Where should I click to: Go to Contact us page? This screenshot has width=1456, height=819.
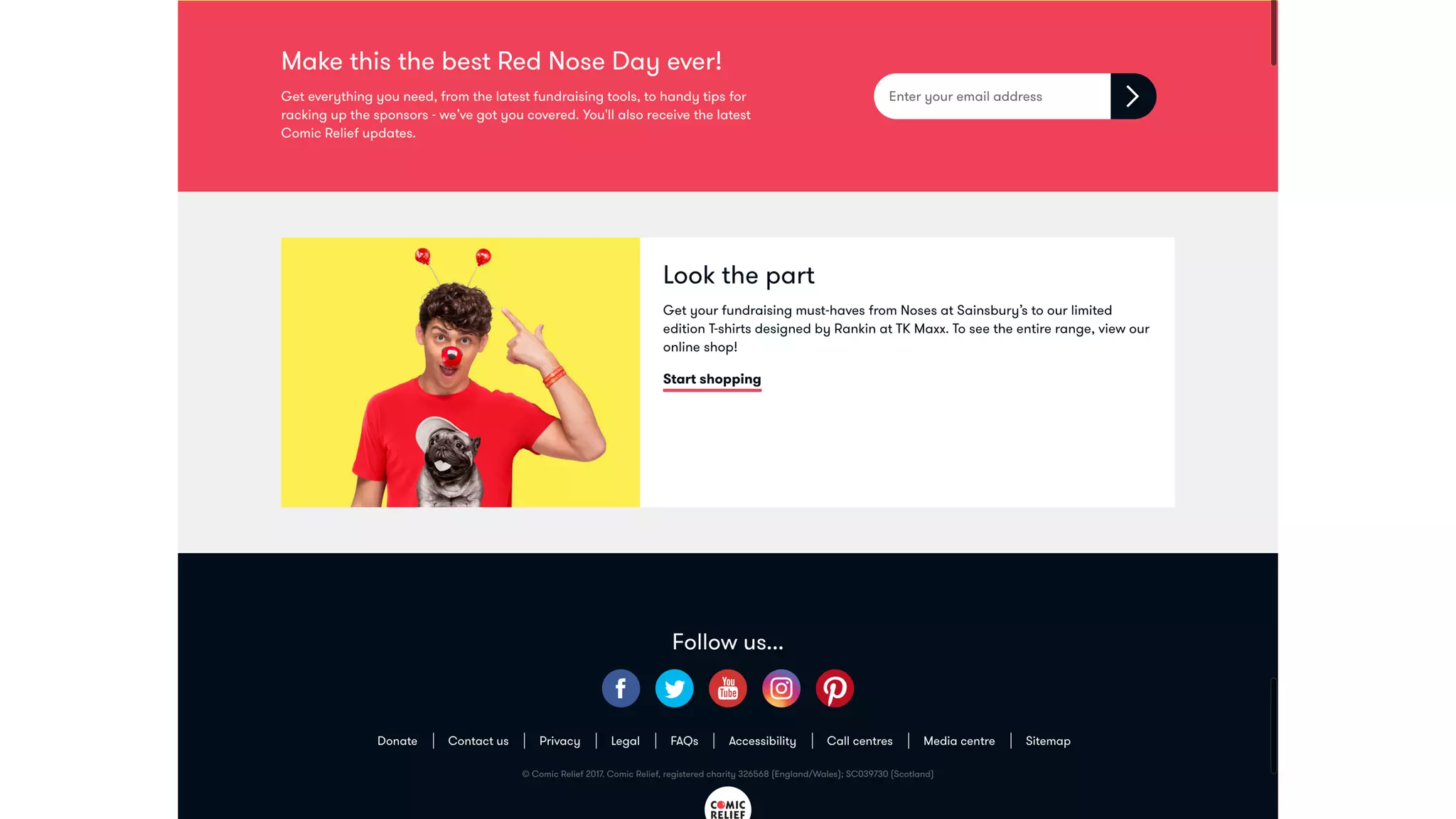click(478, 741)
